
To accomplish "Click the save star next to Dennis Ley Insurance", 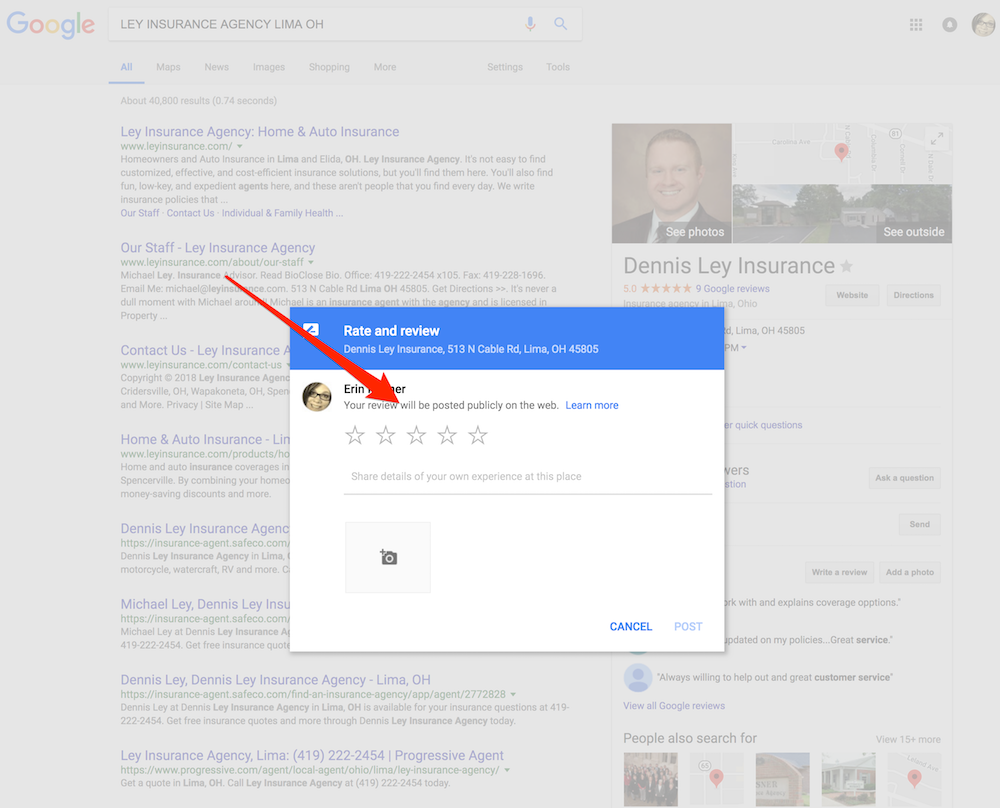I will (846, 267).
